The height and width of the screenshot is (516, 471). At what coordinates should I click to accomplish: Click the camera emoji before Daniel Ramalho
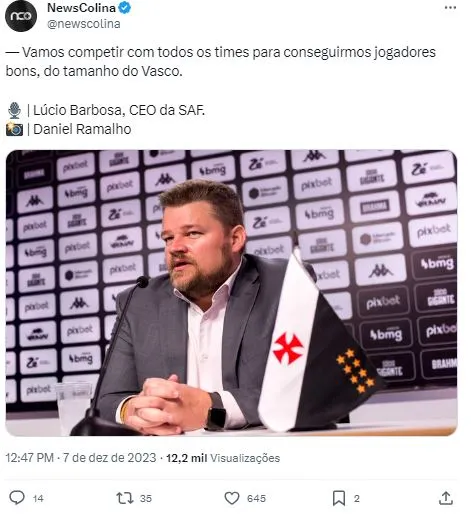tap(14, 129)
